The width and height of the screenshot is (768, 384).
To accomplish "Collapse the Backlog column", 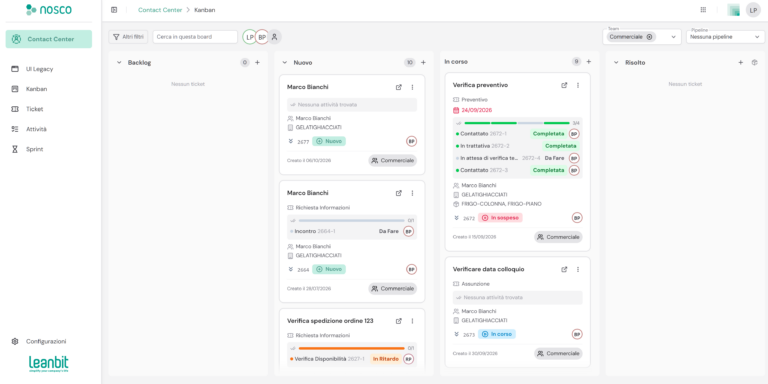I will (x=119, y=63).
